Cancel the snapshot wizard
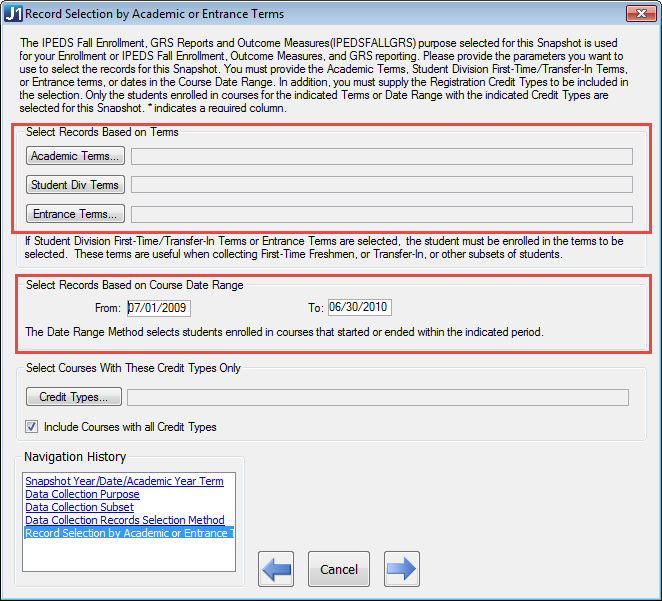 pos(339,569)
